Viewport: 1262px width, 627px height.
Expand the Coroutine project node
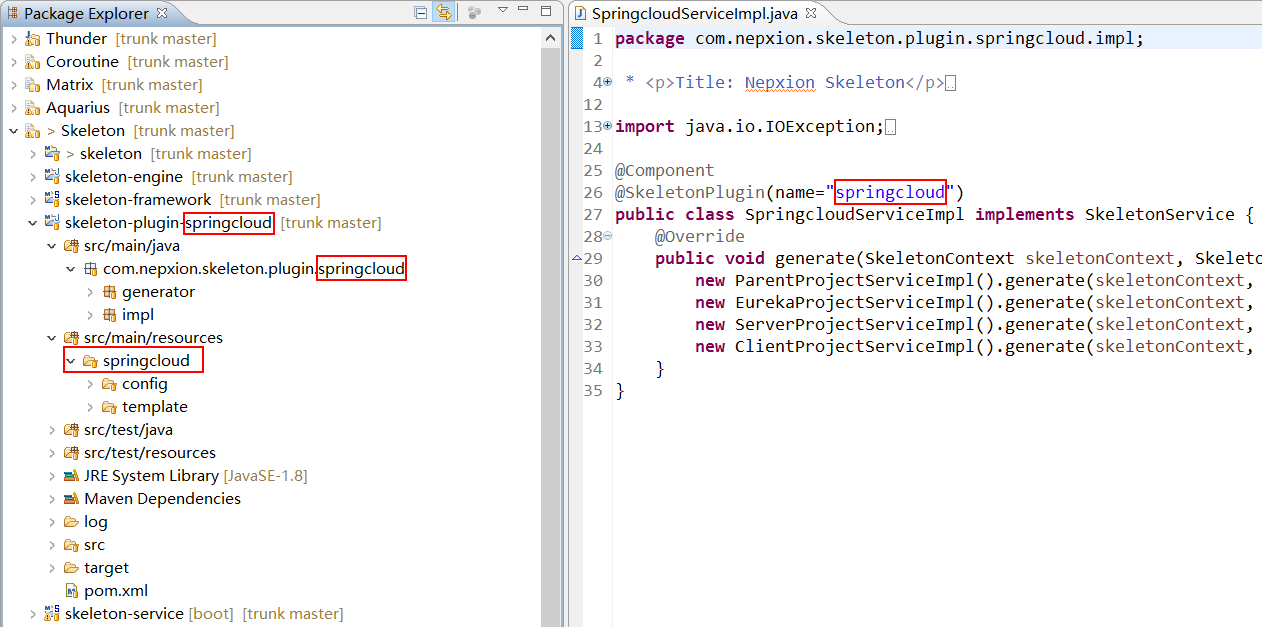tap(13, 62)
